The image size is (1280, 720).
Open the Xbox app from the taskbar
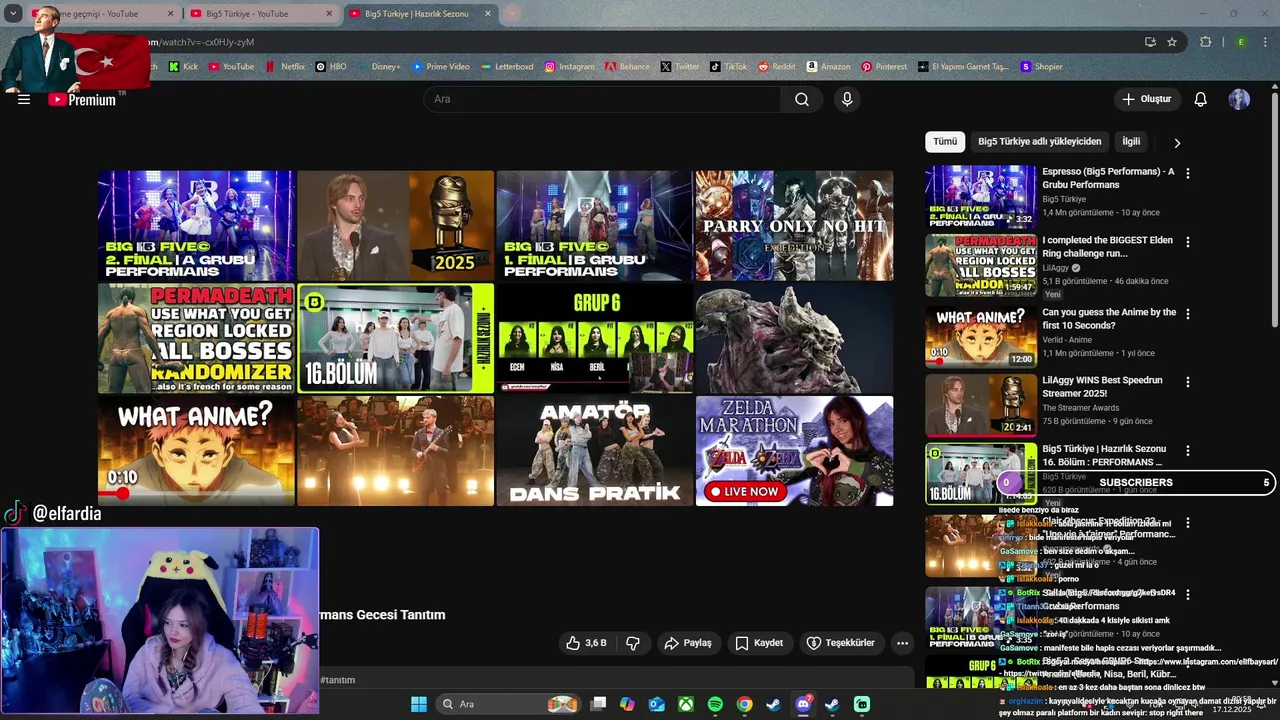click(686, 704)
